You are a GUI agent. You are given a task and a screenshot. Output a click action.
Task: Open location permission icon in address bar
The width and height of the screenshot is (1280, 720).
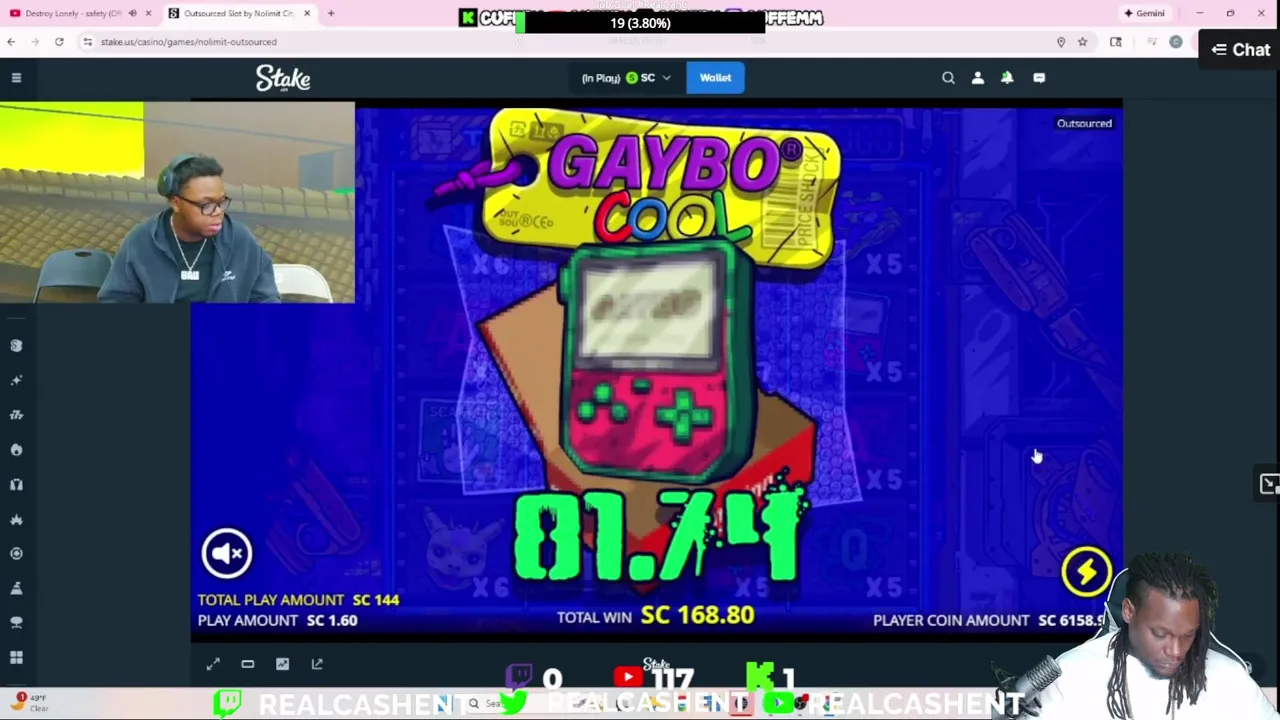click(1061, 42)
